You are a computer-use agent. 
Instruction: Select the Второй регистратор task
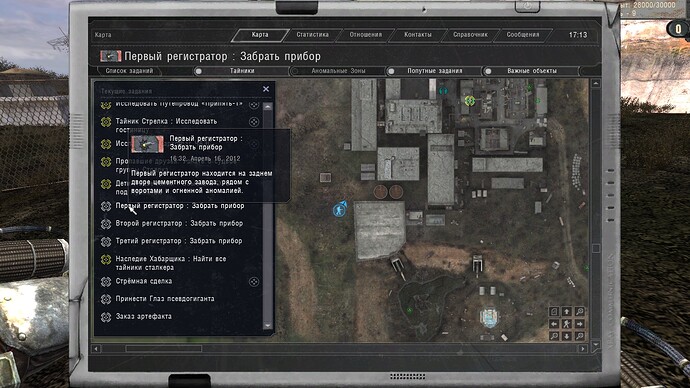[179, 223]
